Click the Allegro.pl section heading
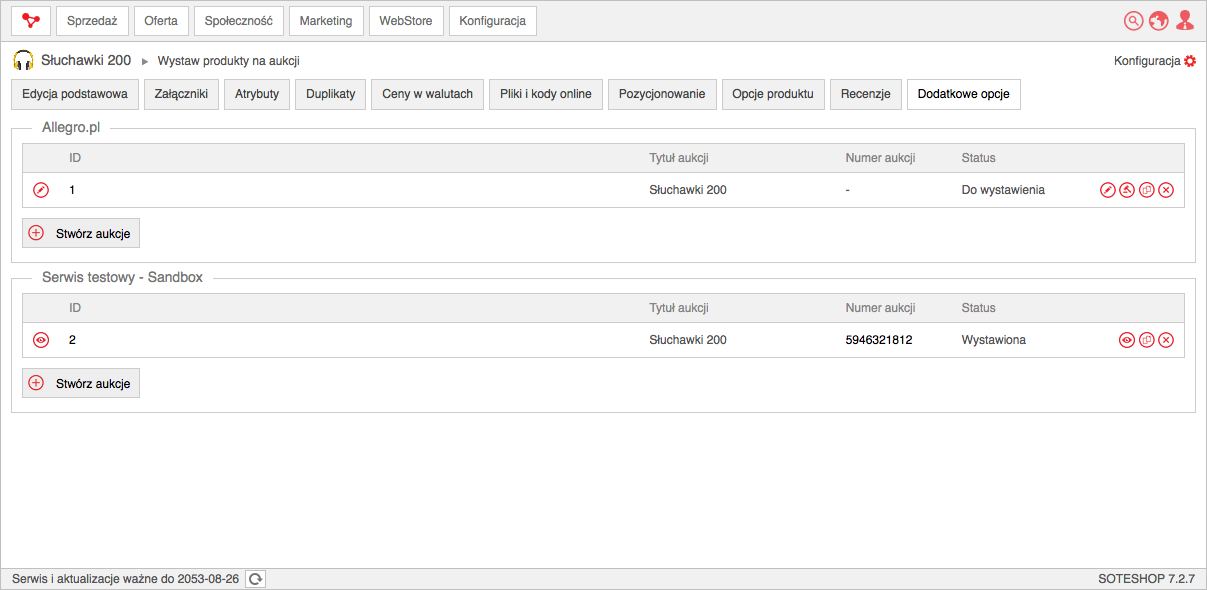 [x=72, y=128]
